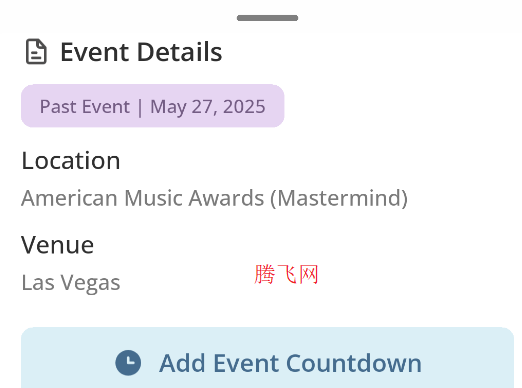Select the Las Vegas venue text
Screen dimensions: 522x388
[x=71, y=283]
